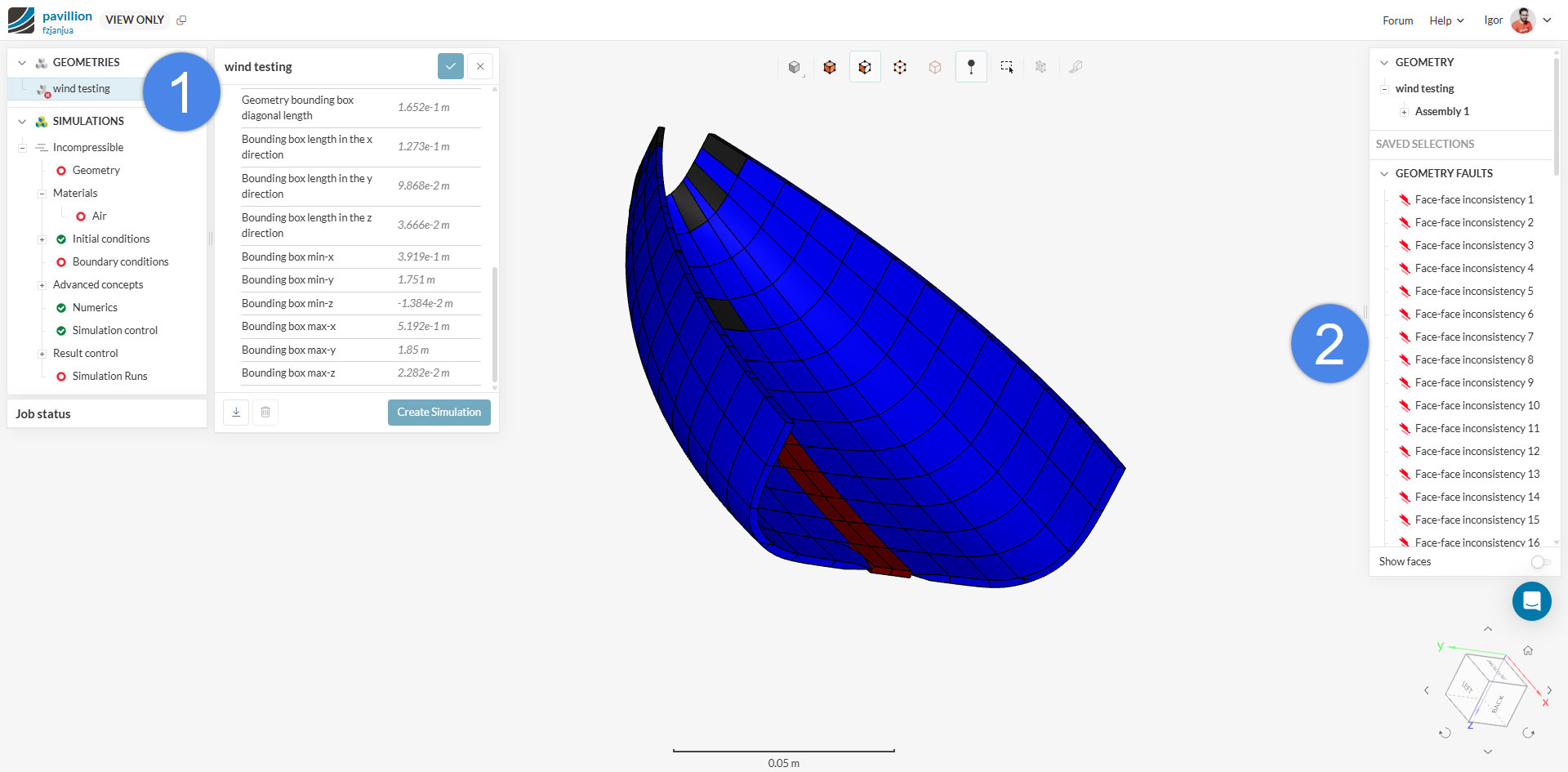Expand Assembly 1 tree node

(x=1404, y=112)
